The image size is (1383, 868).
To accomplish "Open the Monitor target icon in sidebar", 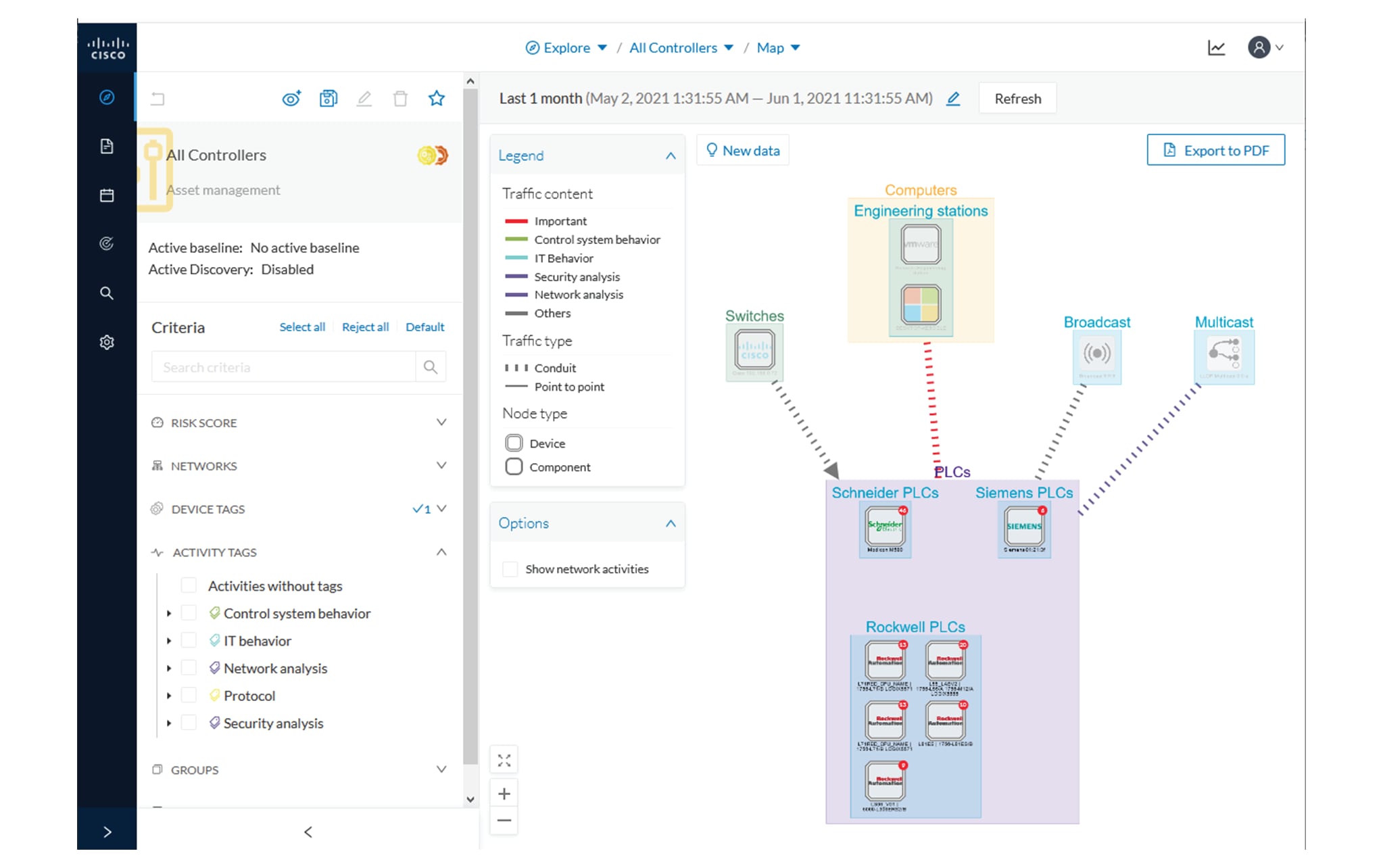I will tap(107, 244).
